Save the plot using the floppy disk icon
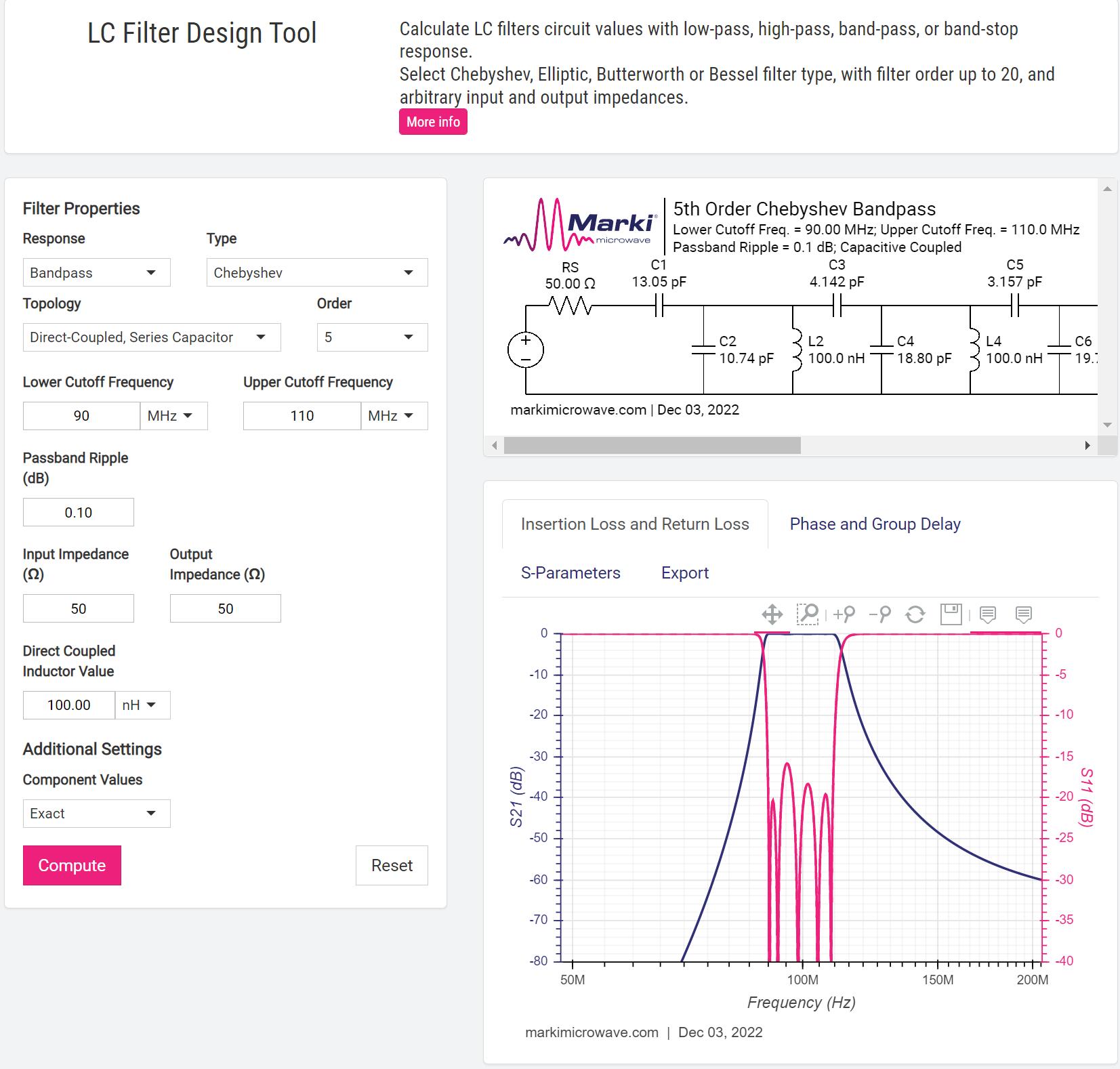This screenshot has width=1120, height=1069. click(951, 614)
